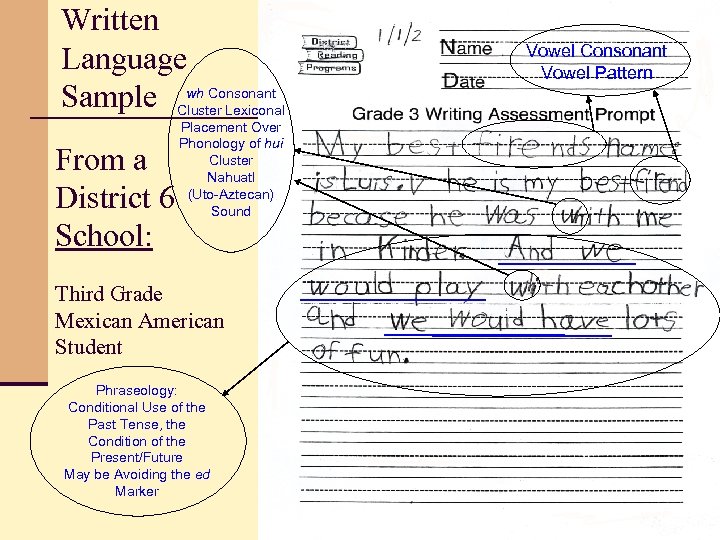Screen dimensions: 720x540
Task: Click the handwritten word 'eachother'
Action: point(639,287)
